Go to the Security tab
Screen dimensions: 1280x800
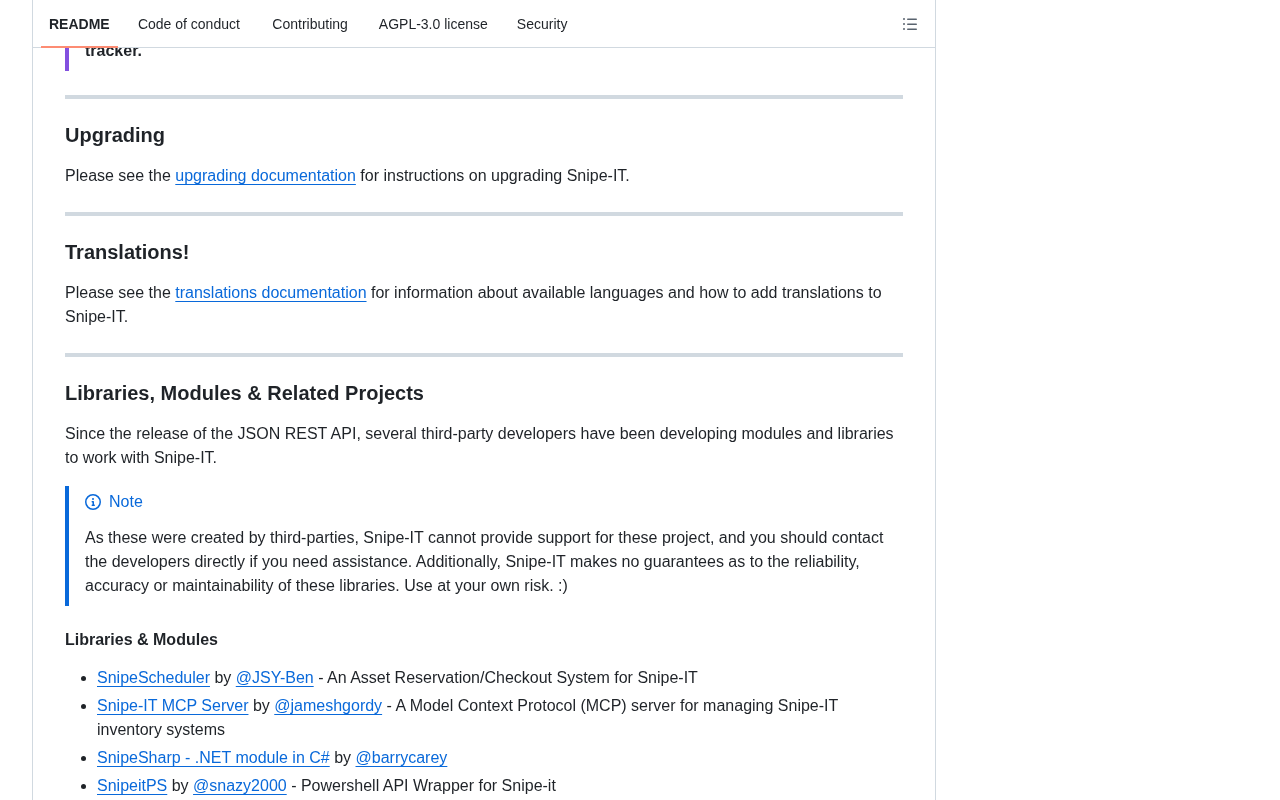click(542, 24)
